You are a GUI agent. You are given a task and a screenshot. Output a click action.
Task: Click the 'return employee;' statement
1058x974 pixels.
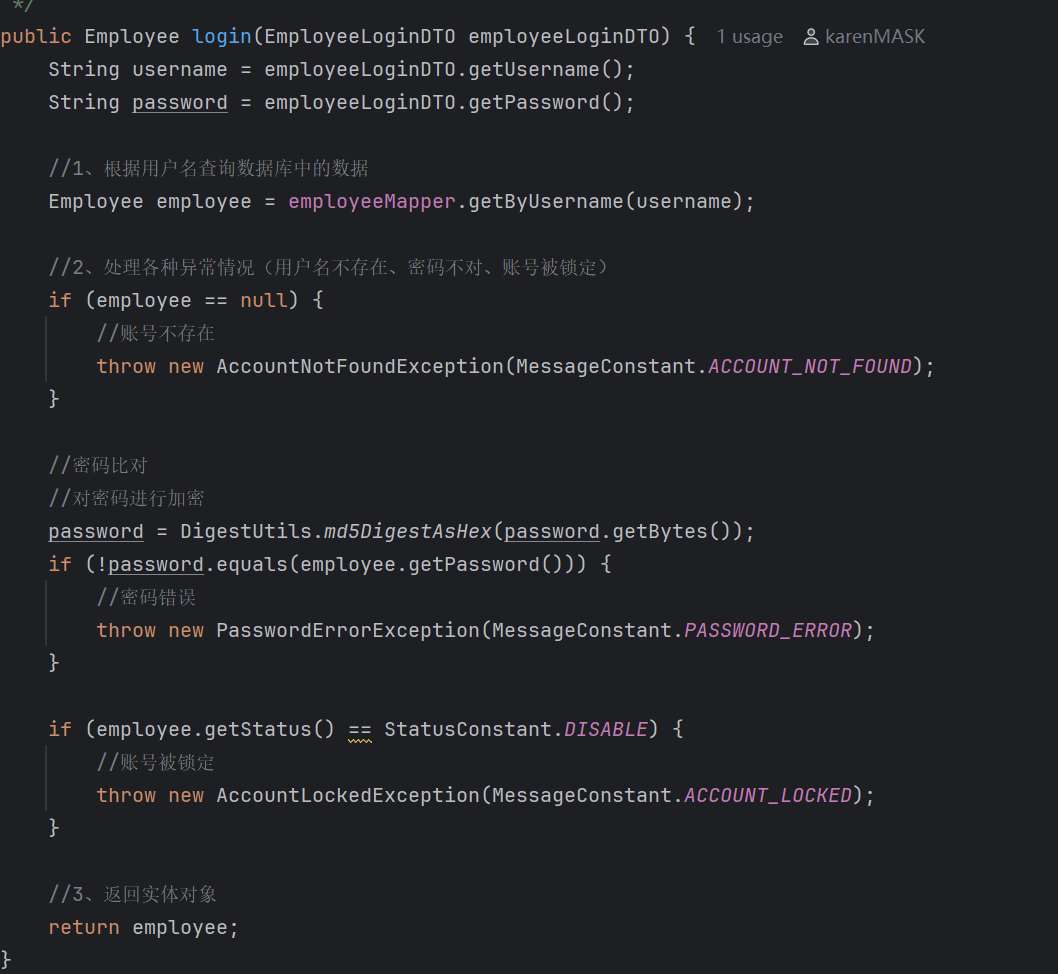click(x=143, y=928)
